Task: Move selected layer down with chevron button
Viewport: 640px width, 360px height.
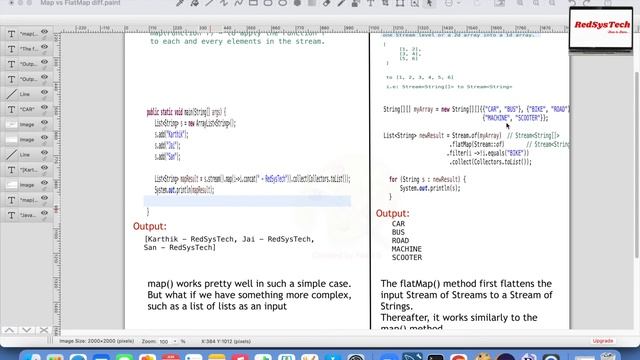Action: click(x=27, y=330)
